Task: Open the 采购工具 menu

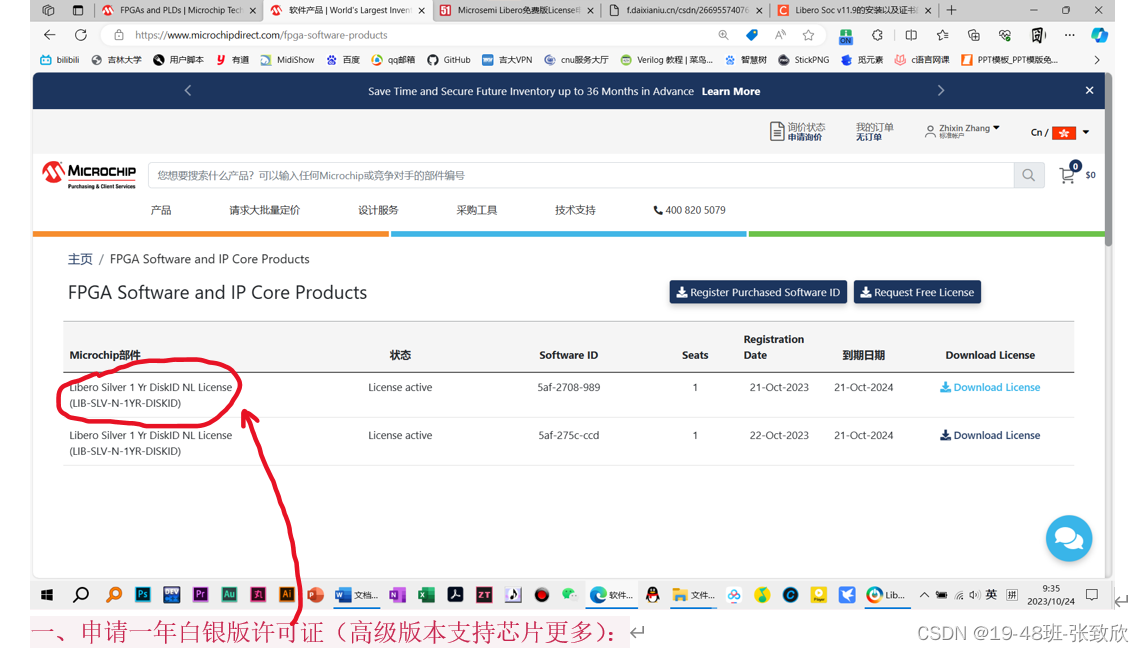Action: (476, 210)
